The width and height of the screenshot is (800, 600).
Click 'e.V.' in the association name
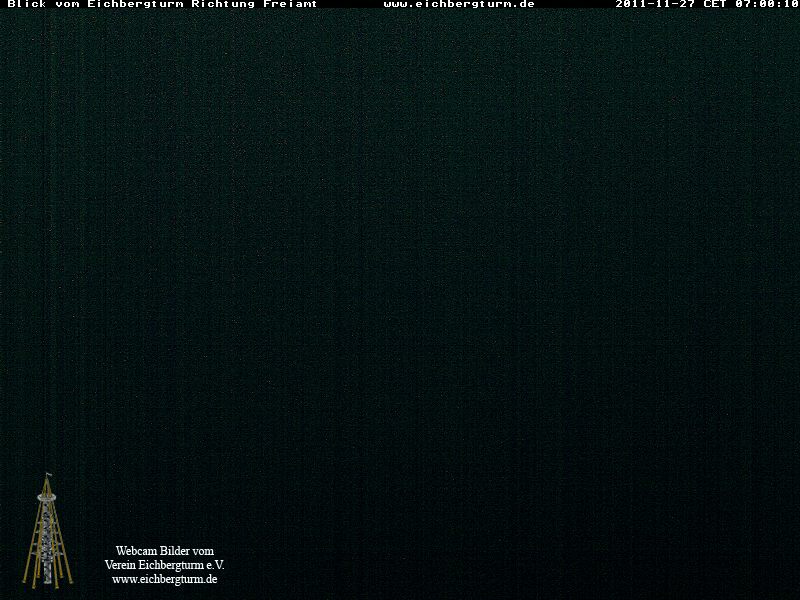[x=215, y=565]
